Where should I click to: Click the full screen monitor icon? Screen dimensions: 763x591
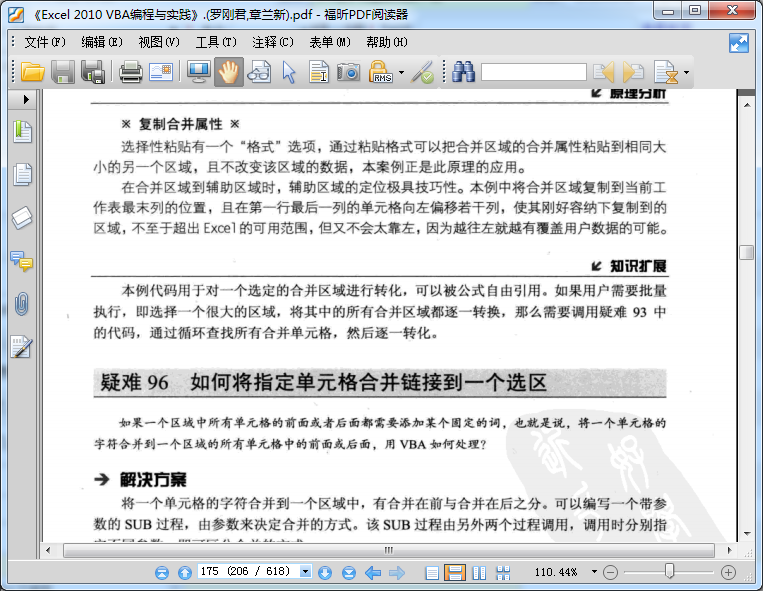pos(199,72)
